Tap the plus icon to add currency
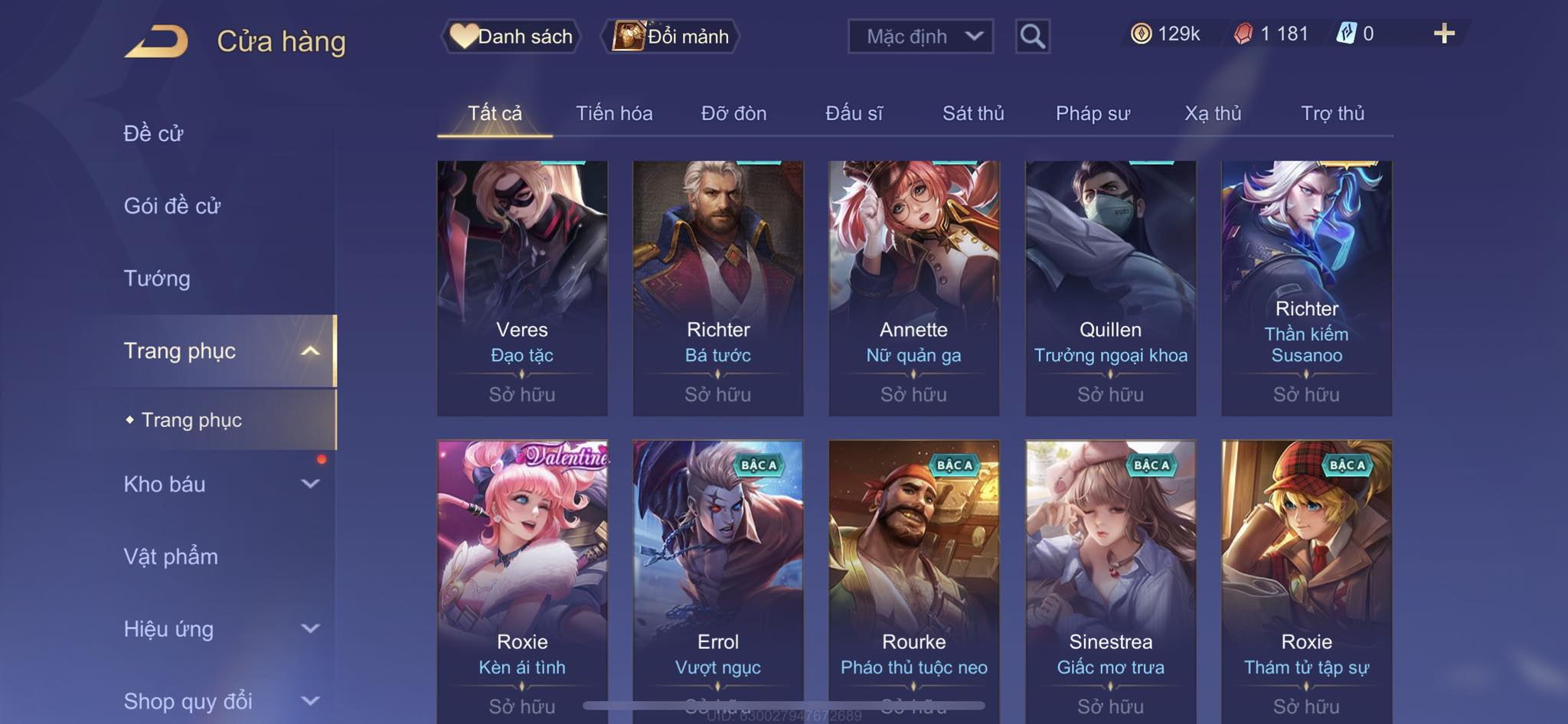This screenshot has height=724, width=1568. pos(1444,34)
